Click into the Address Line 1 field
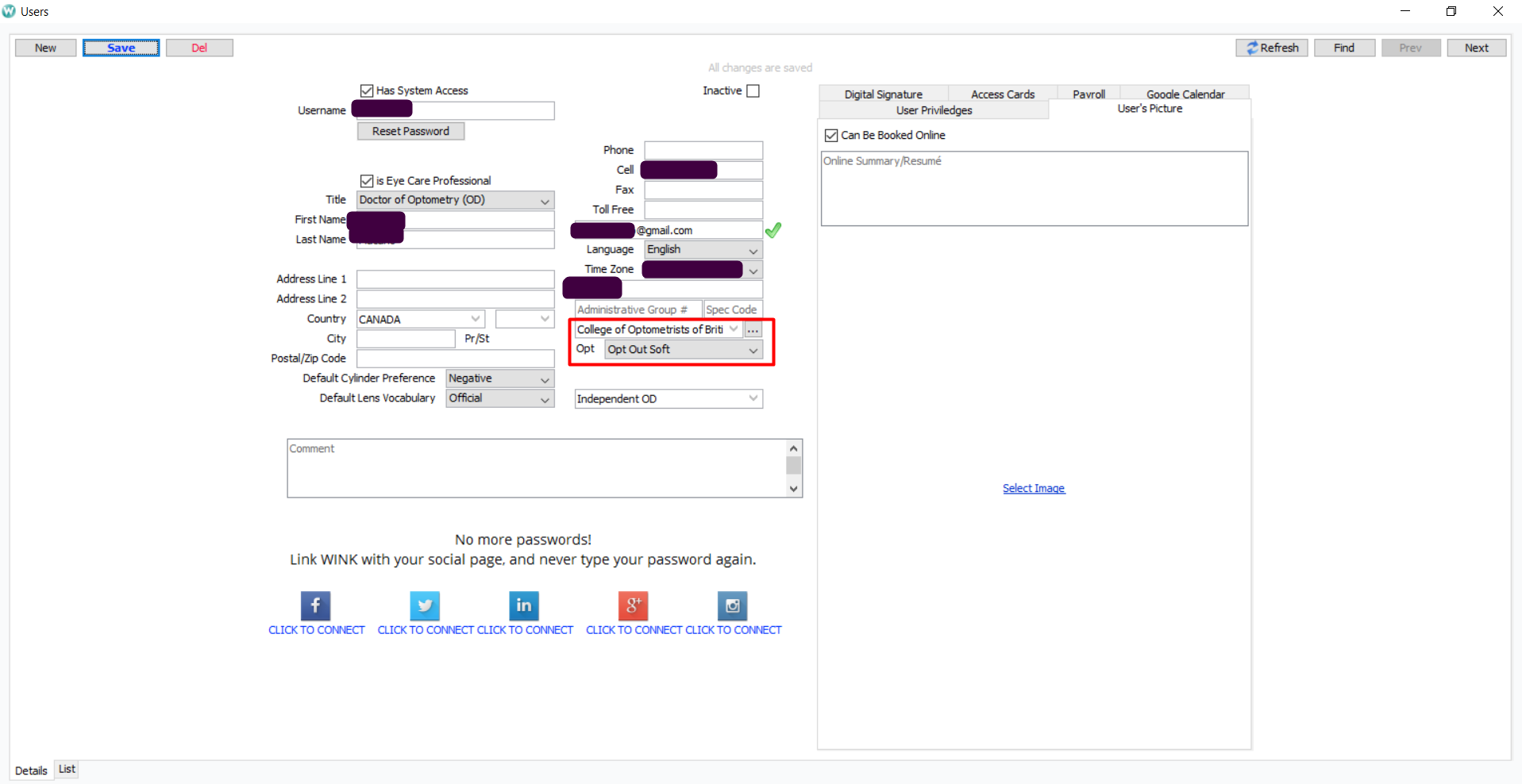Viewport: 1522px width, 784px height. click(x=455, y=279)
